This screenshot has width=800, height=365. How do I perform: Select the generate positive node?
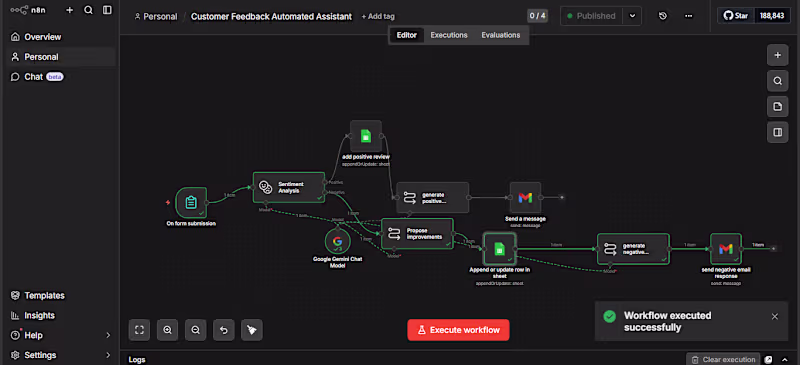433,198
